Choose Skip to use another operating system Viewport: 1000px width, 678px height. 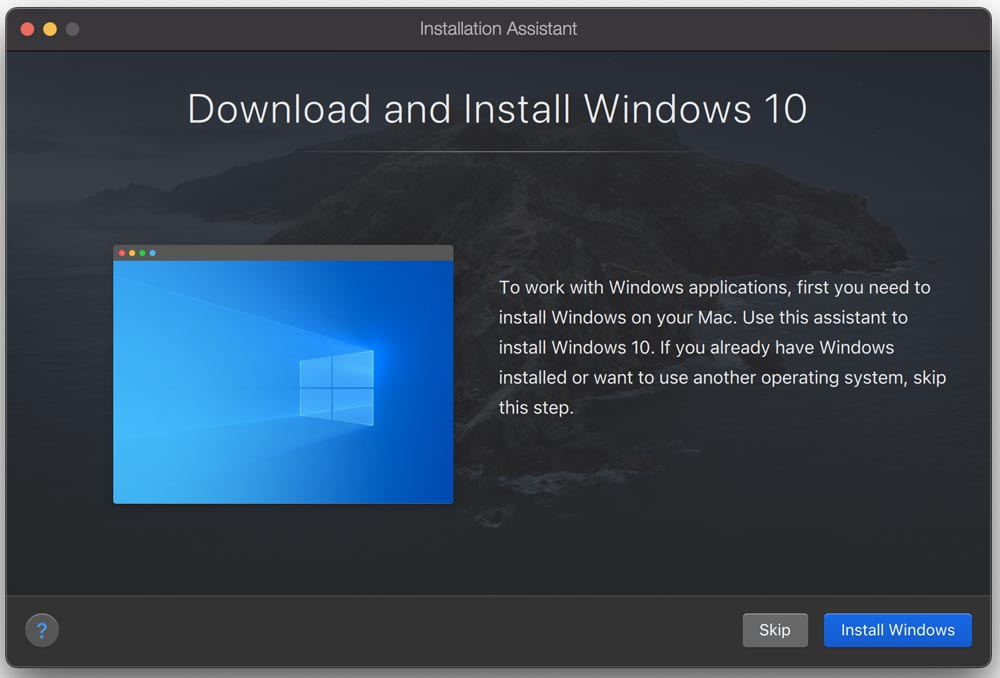(x=775, y=630)
